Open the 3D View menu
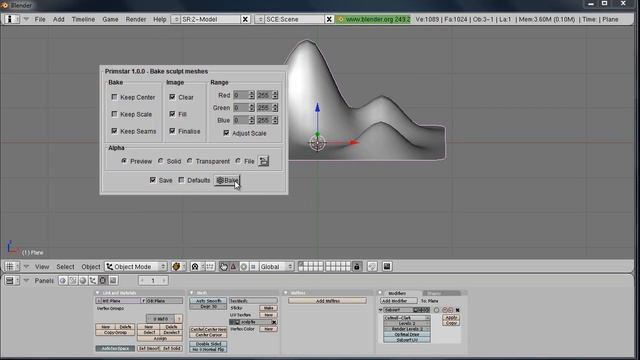640x360 pixels. coord(42,267)
